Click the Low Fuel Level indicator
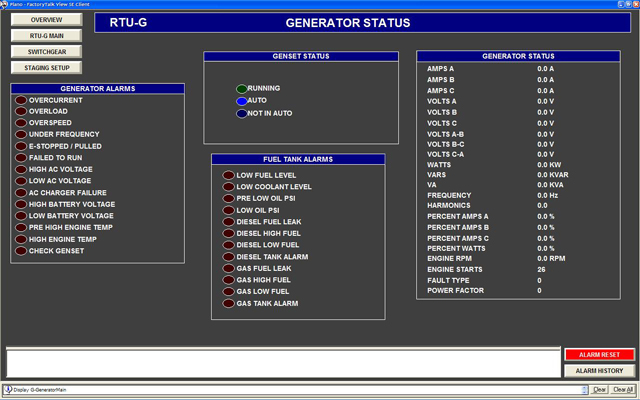Screen dimensions: 640x400 pyautogui.click(x=228, y=175)
